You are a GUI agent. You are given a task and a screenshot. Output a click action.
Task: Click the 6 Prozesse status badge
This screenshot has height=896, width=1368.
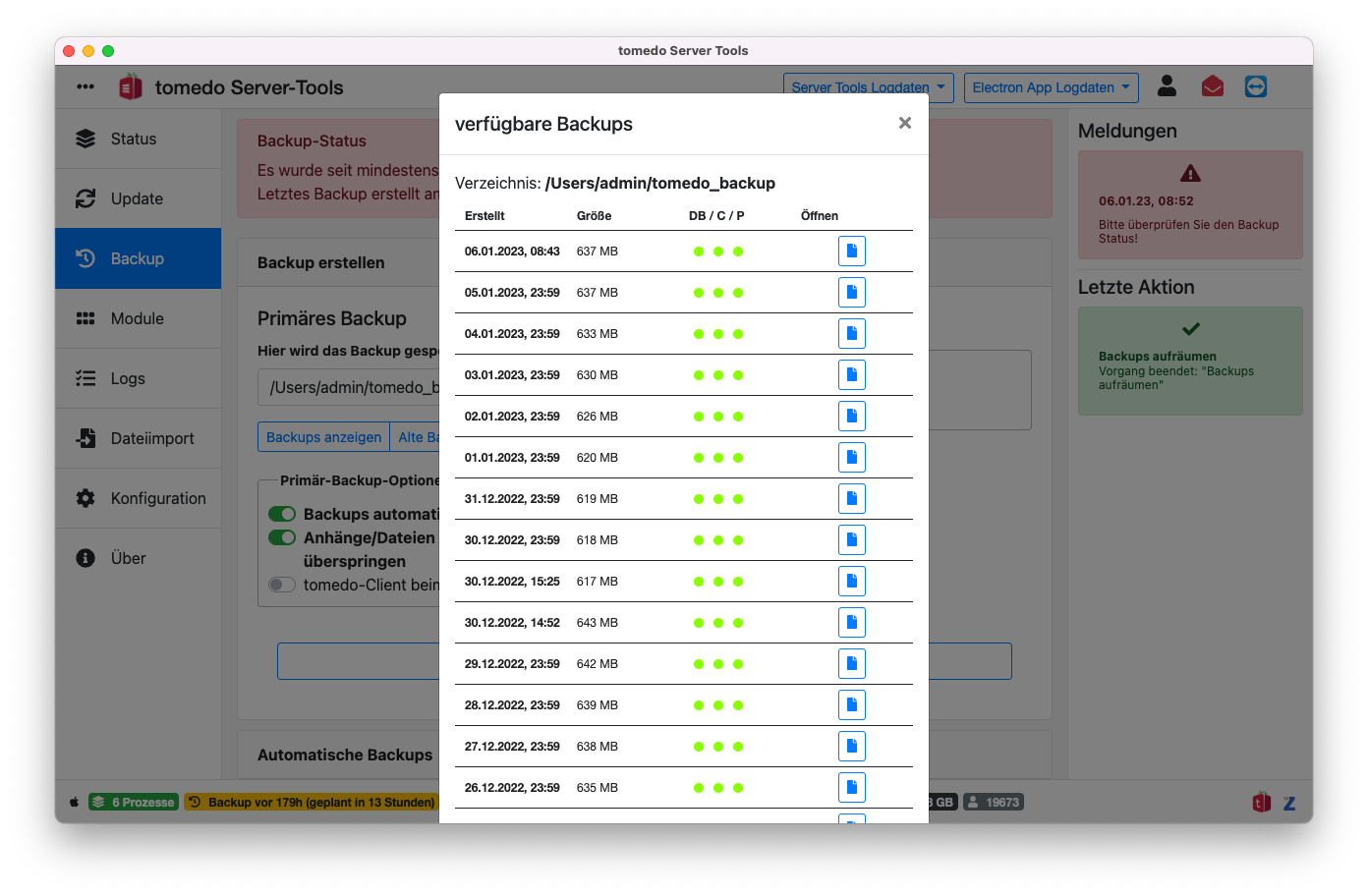pyautogui.click(x=134, y=802)
